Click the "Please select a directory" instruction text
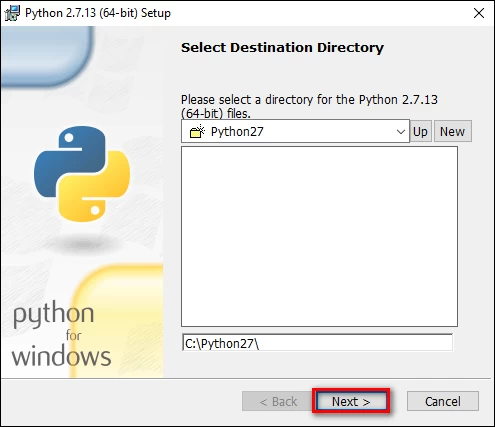 pos(309,106)
